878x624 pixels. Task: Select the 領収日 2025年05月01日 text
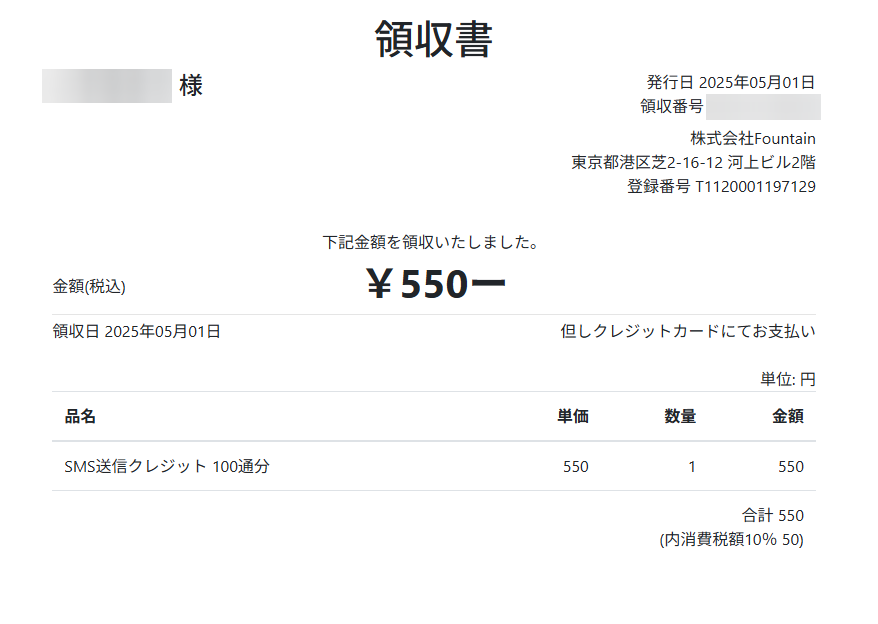[137, 331]
